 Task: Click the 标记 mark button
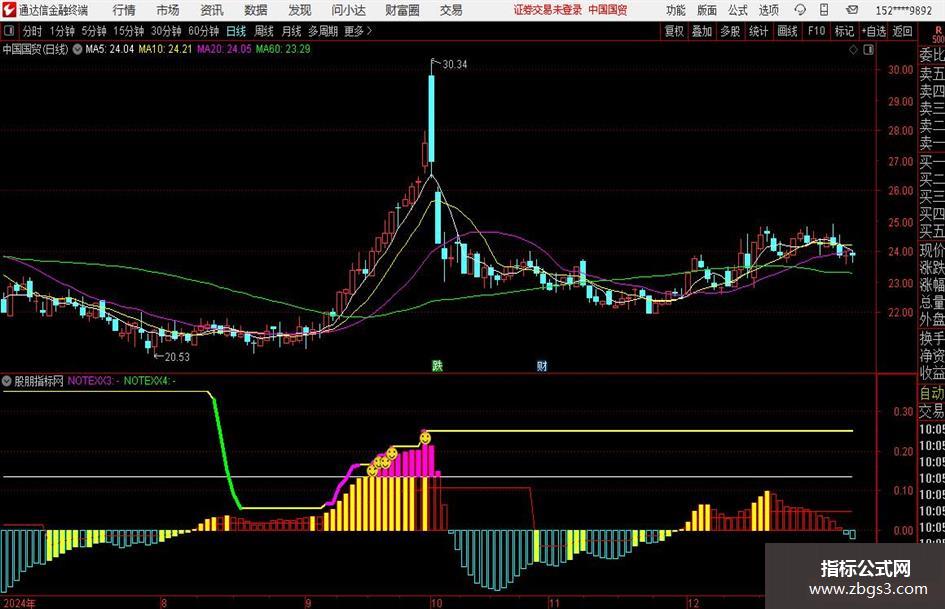tap(844, 31)
